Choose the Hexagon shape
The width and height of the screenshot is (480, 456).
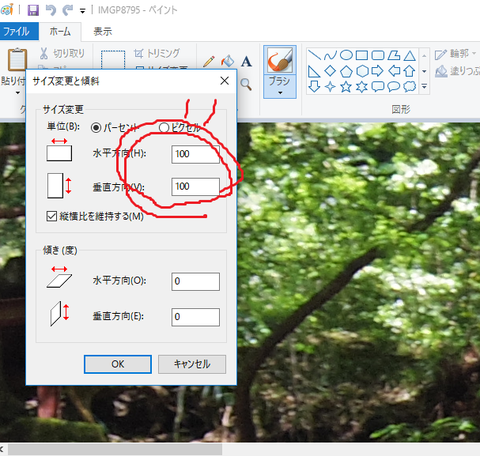[x=362, y=71]
